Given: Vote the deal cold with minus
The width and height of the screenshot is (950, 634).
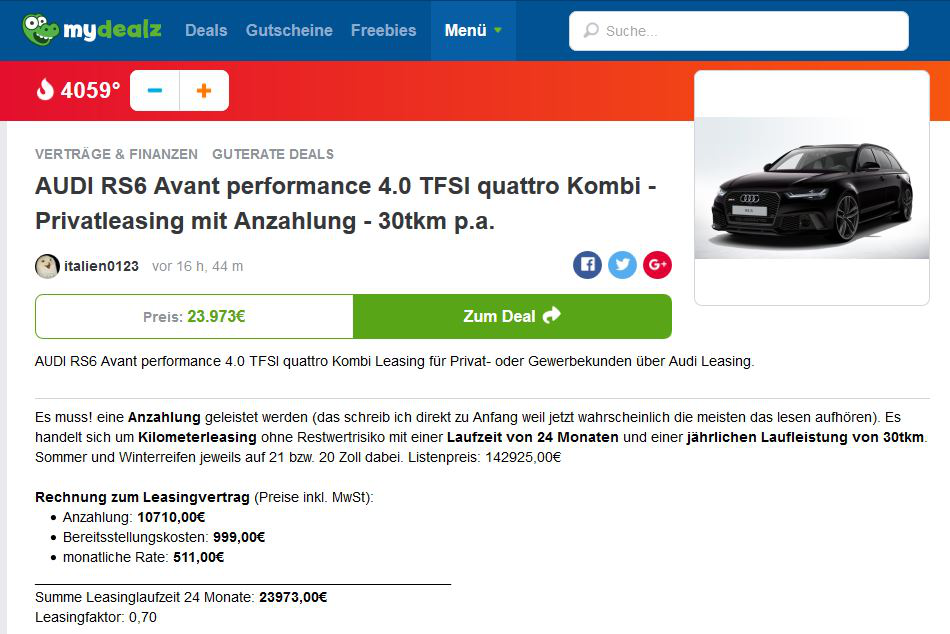Looking at the screenshot, I should point(155,91).
